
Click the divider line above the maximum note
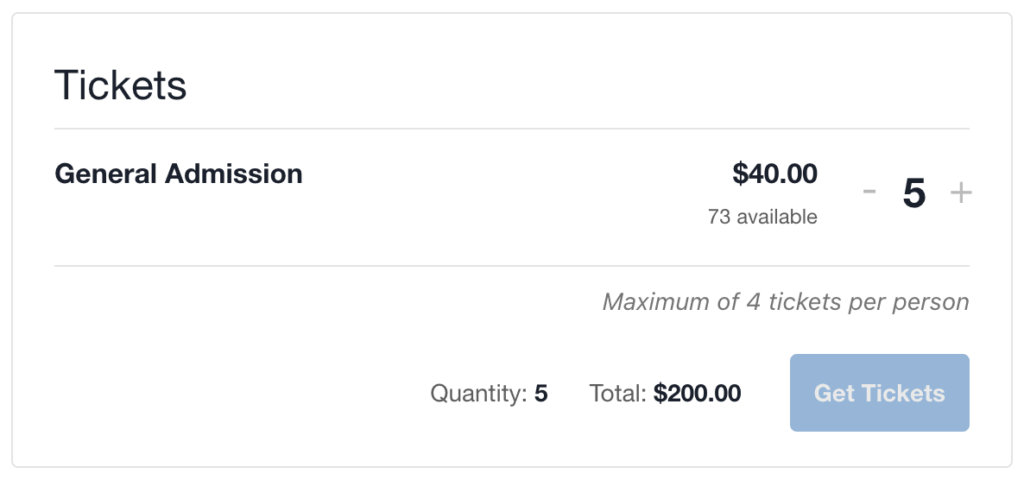pos(511,266)
